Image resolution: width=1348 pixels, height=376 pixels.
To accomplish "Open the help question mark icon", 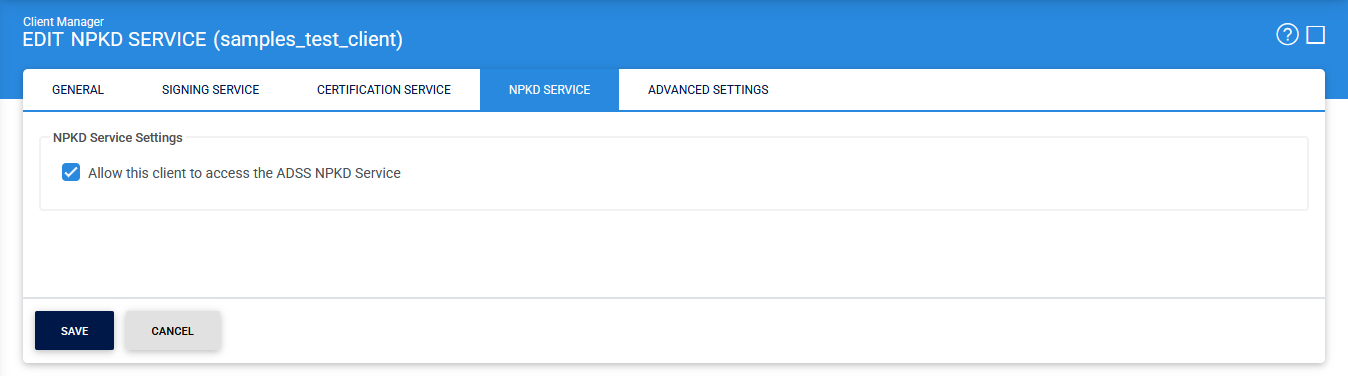I will tap(1287, 35).
